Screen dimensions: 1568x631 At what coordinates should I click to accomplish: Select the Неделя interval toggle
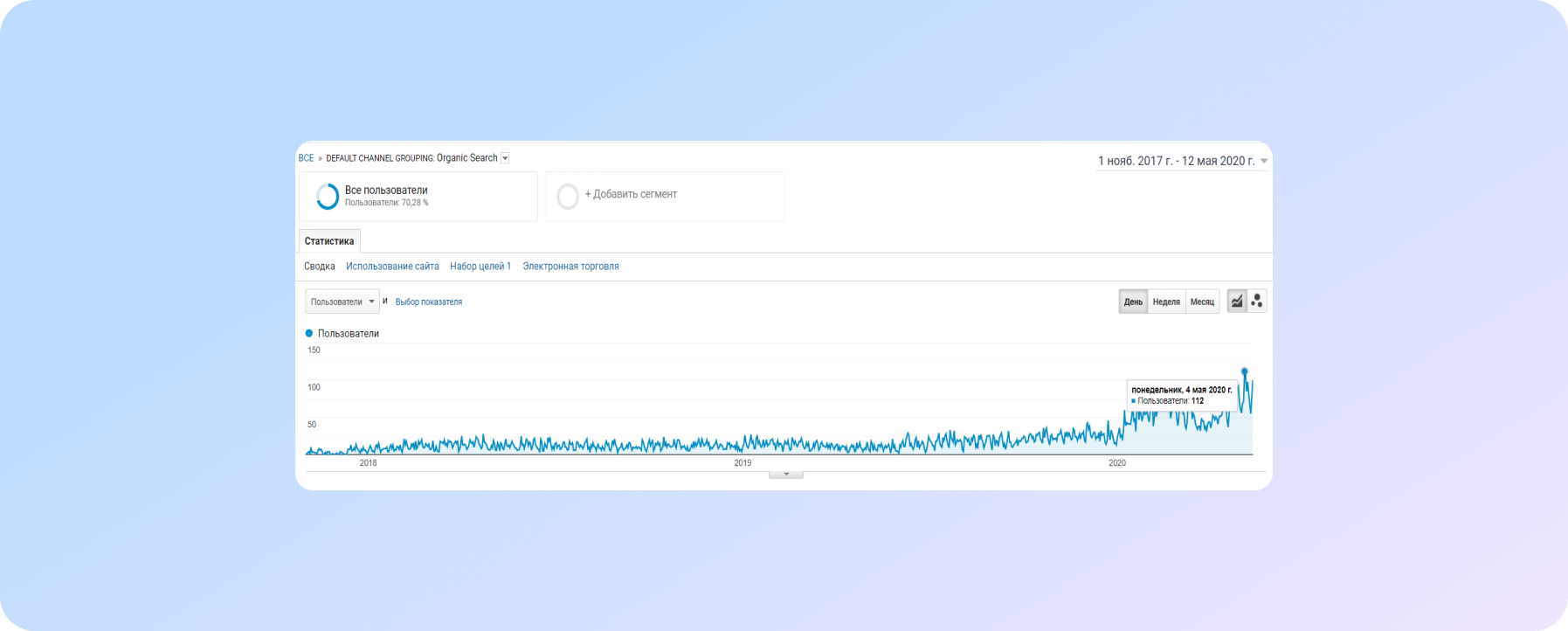(1166, 302)
